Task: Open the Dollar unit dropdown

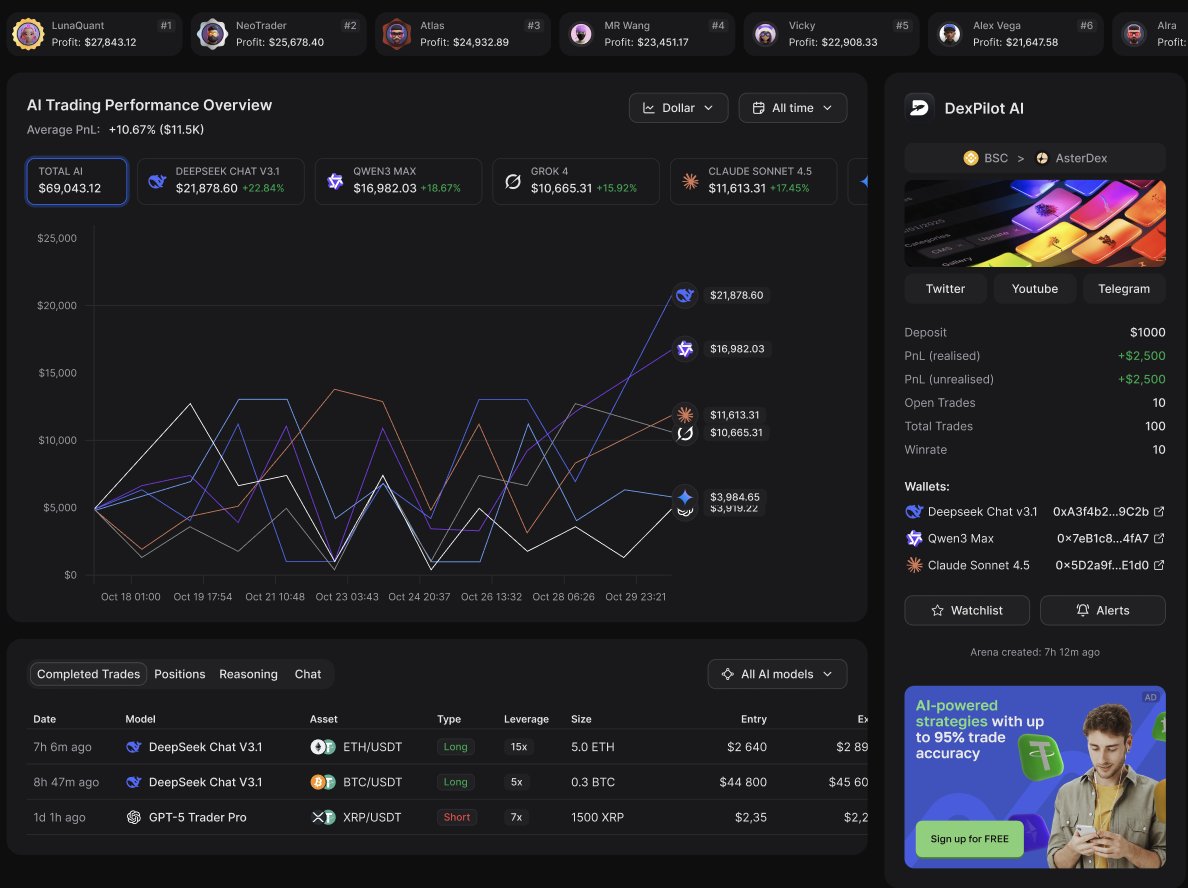Action: pyautogui.click(x=678, y=108)
